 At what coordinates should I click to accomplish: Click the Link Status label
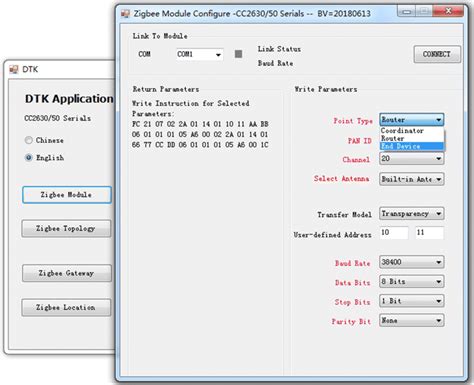[x=279, y=49]
